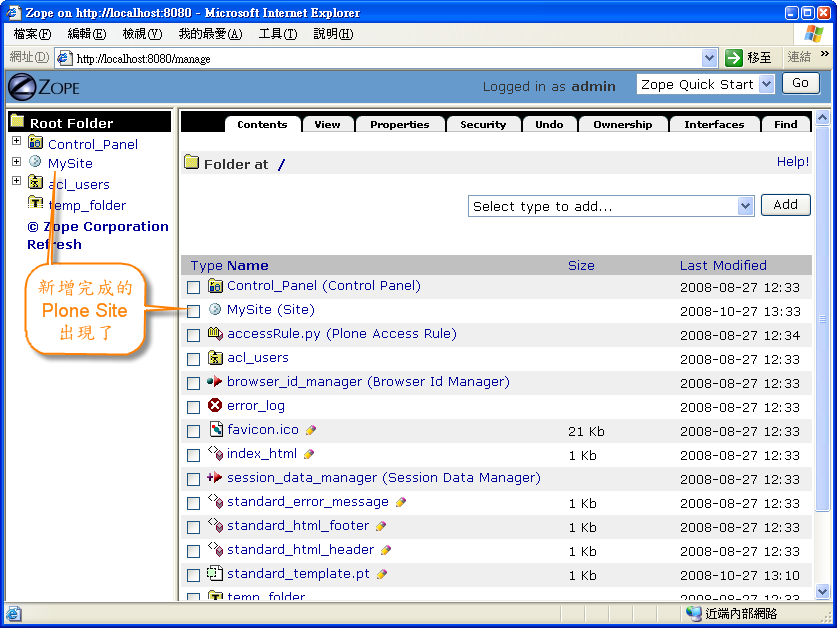The image size is (837, 628).
Task: Click the accessRule.py row icon
Action: point(215,334)
